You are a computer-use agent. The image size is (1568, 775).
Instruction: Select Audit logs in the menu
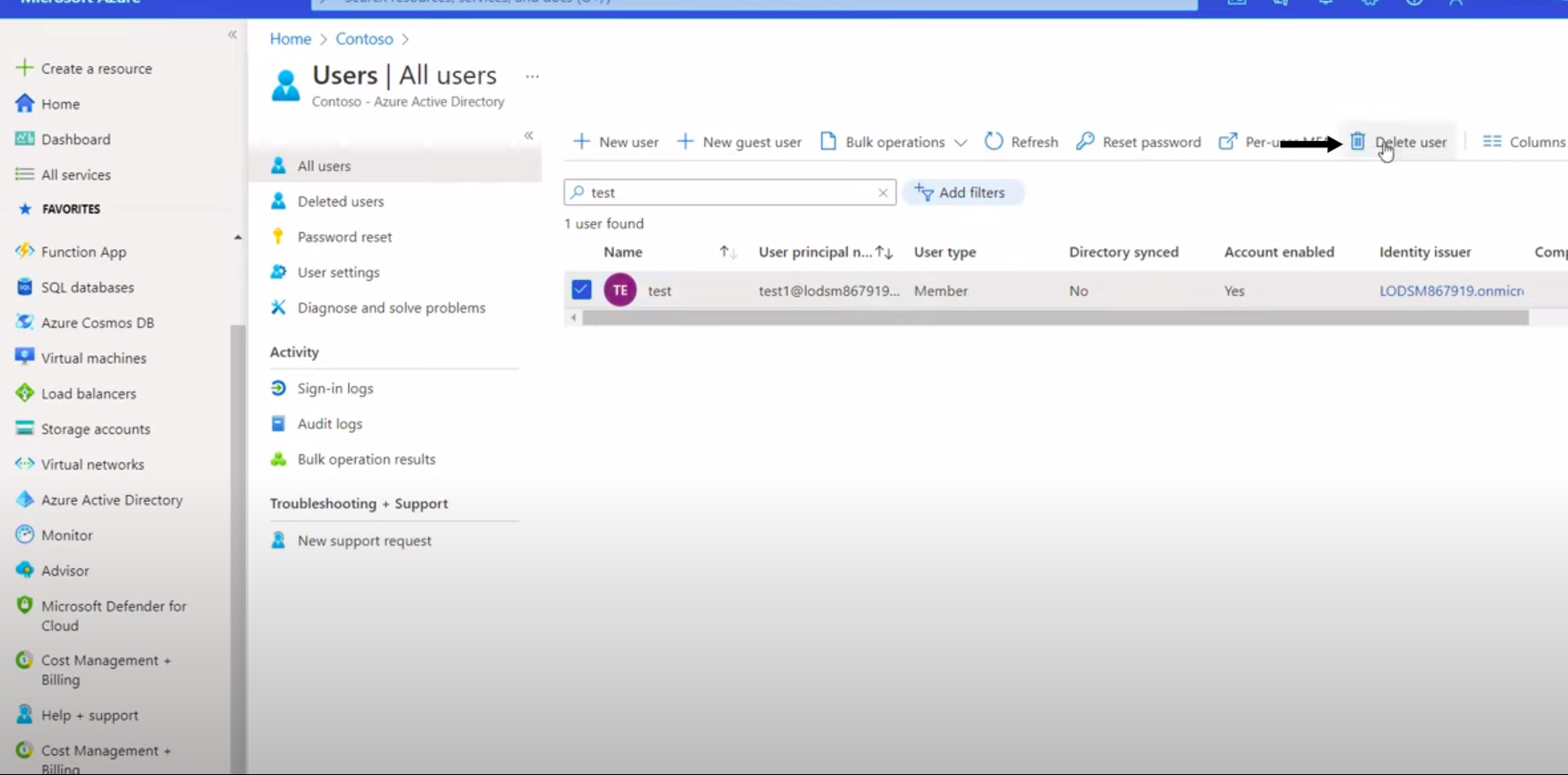(330, 423)
